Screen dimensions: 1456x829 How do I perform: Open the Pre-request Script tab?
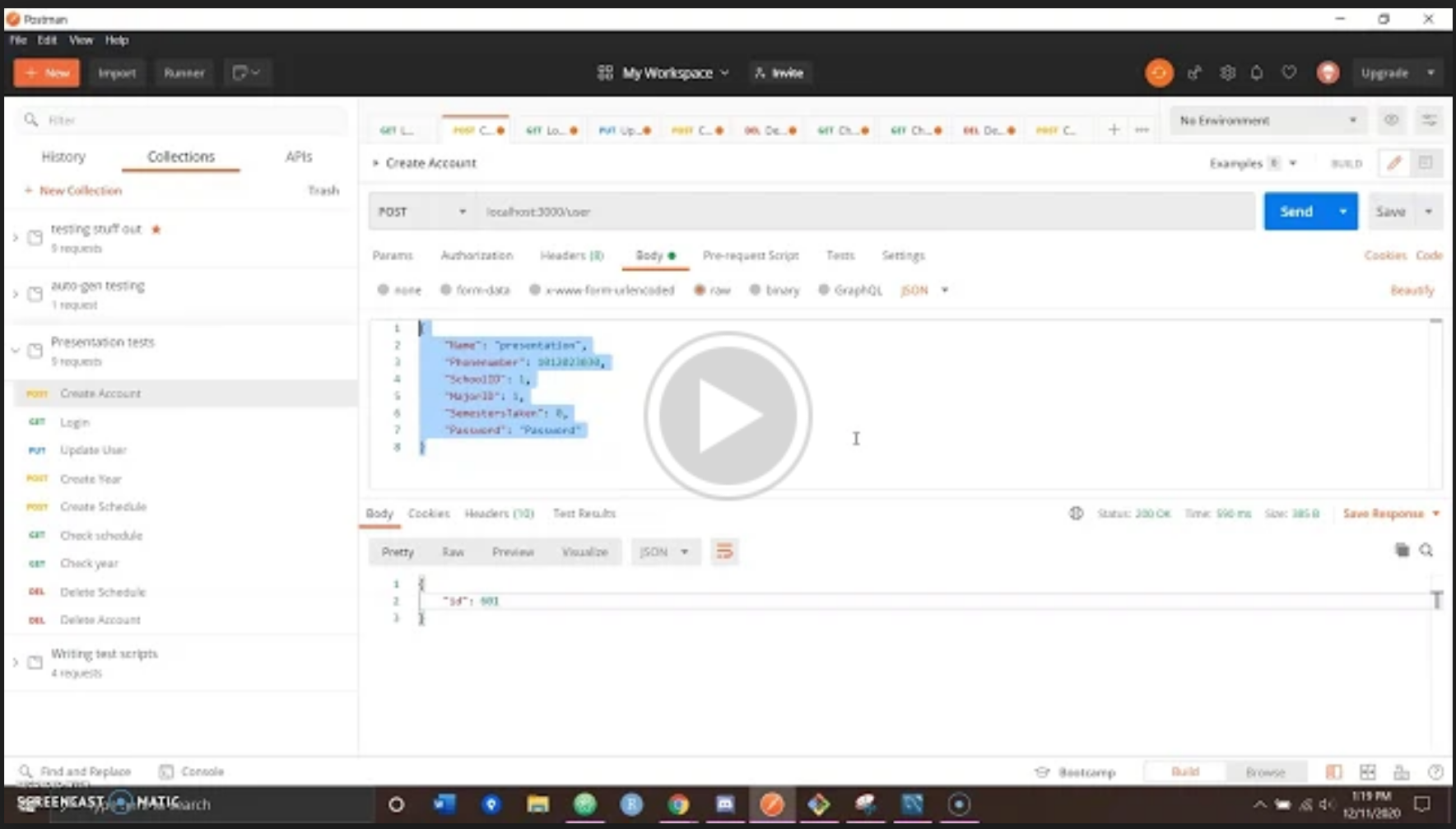pos(751,255)
